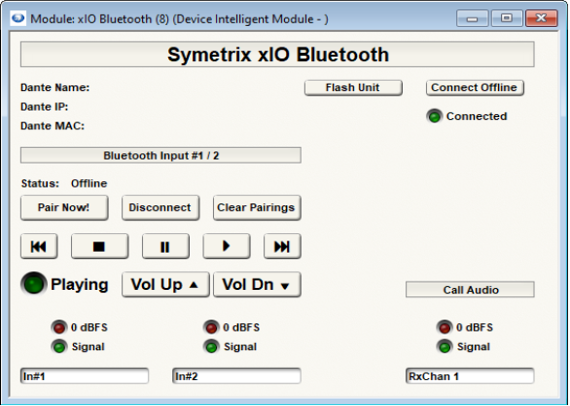The height and width of the screenshot is (406, 570).
Task: Lower volume with Vol Dn
Action: tap(257, 285)
